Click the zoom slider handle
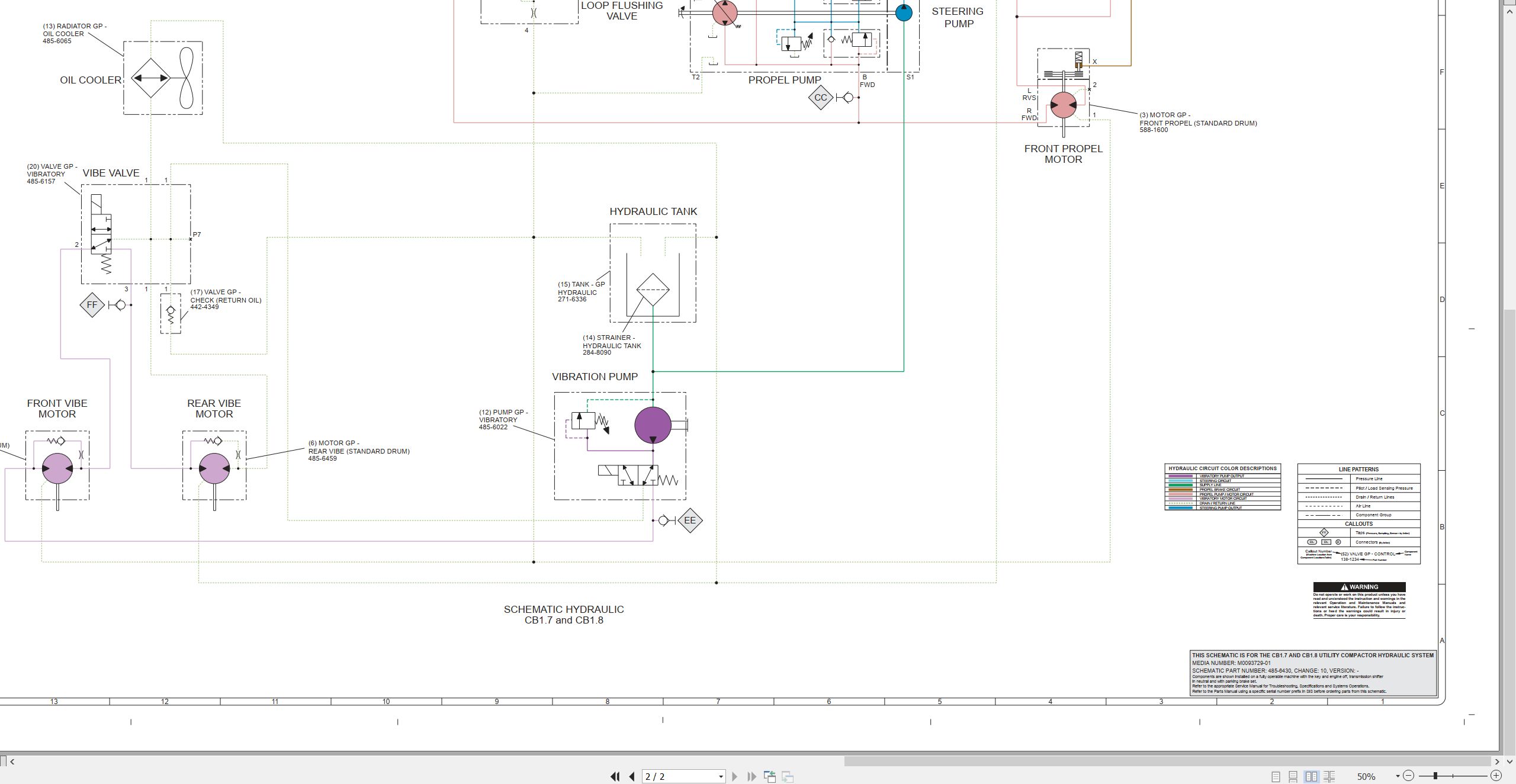The image size is (1516, 784). 1435,776
